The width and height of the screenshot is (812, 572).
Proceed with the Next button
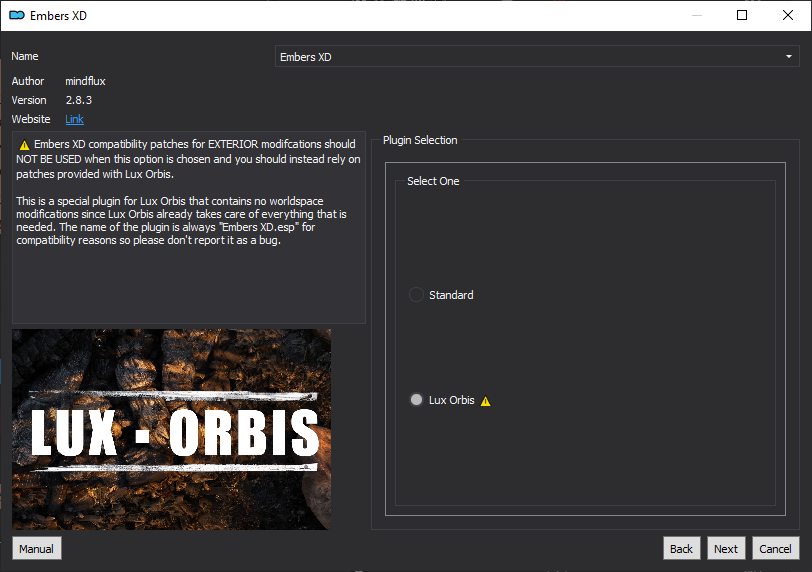point(726,548)
